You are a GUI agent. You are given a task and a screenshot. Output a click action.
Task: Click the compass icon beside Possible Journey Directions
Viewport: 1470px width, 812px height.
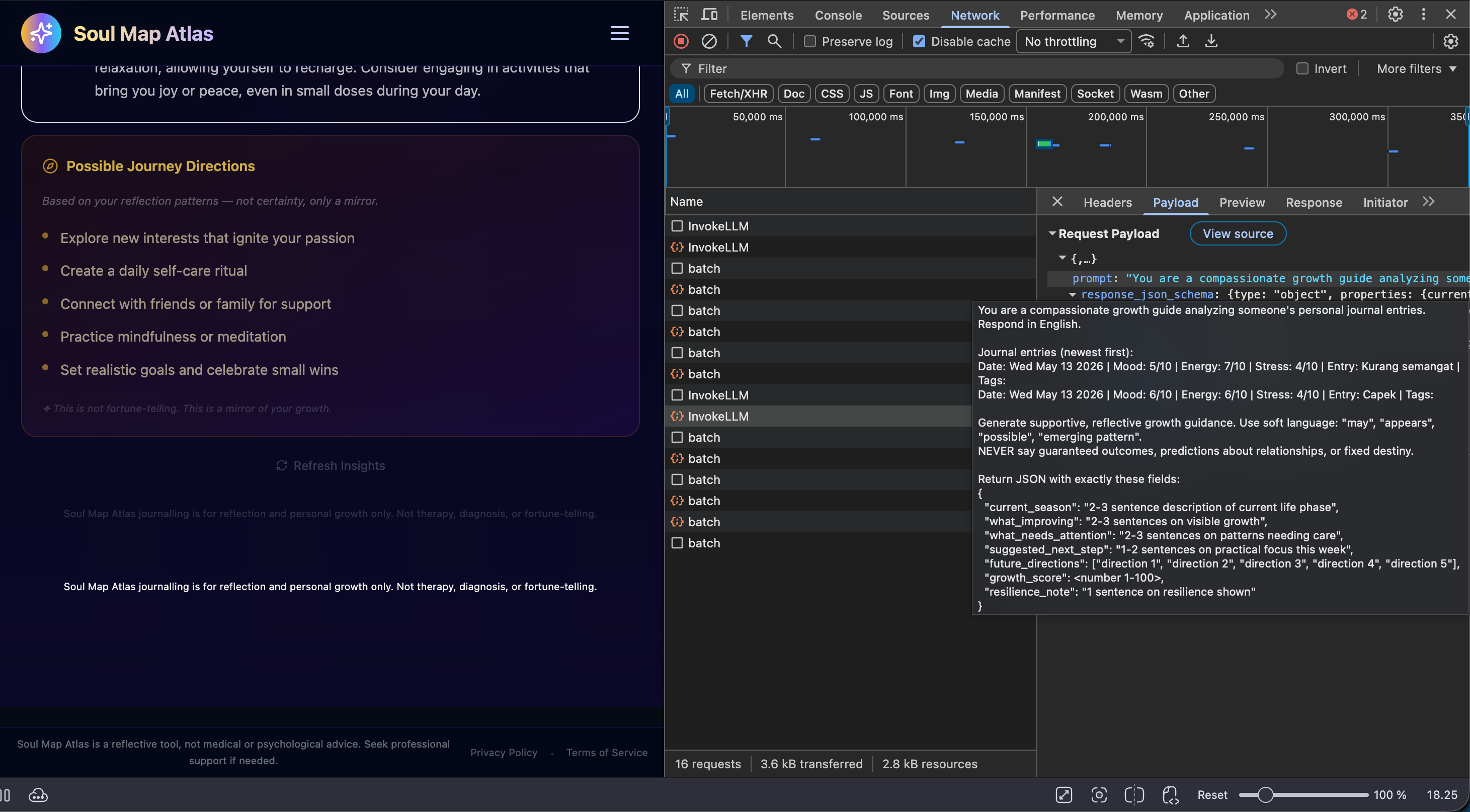[x=50, y=166]
